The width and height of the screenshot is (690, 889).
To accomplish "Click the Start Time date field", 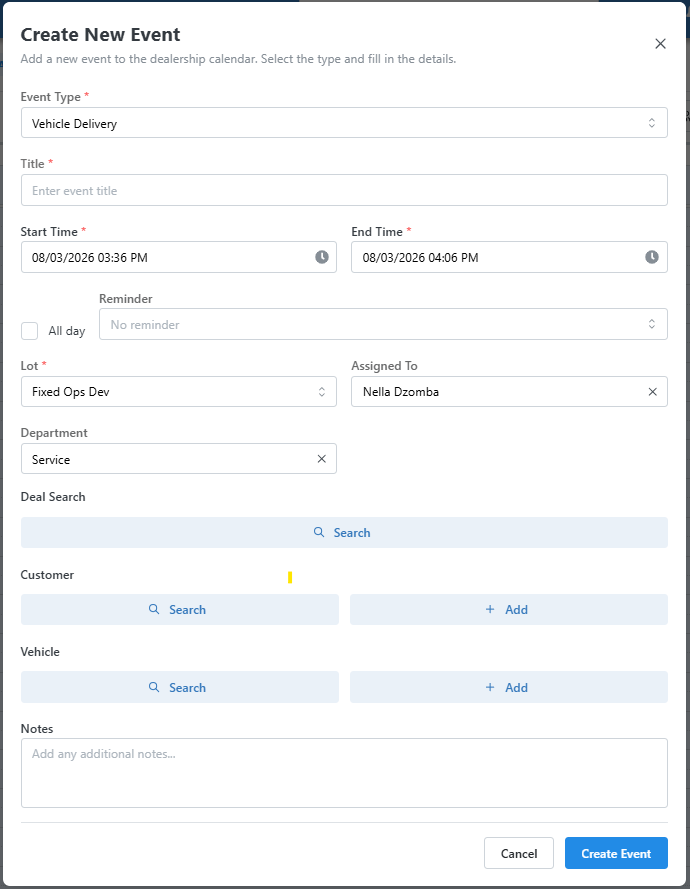I will pos(179,257).
